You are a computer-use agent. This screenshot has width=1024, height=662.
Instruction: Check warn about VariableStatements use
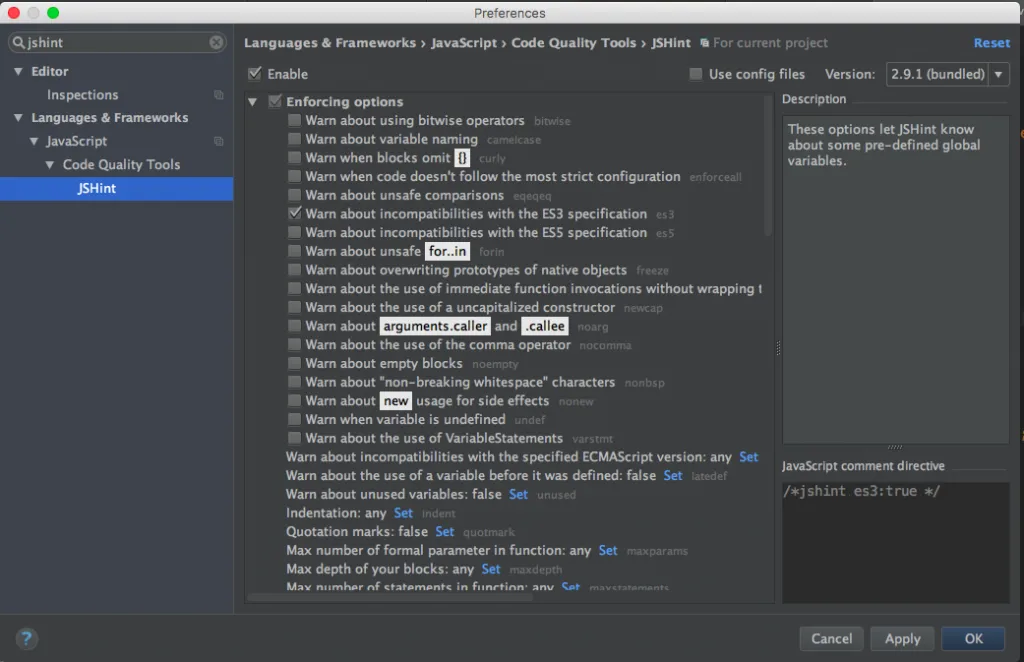pyautogui.click(x=295, y=438)
